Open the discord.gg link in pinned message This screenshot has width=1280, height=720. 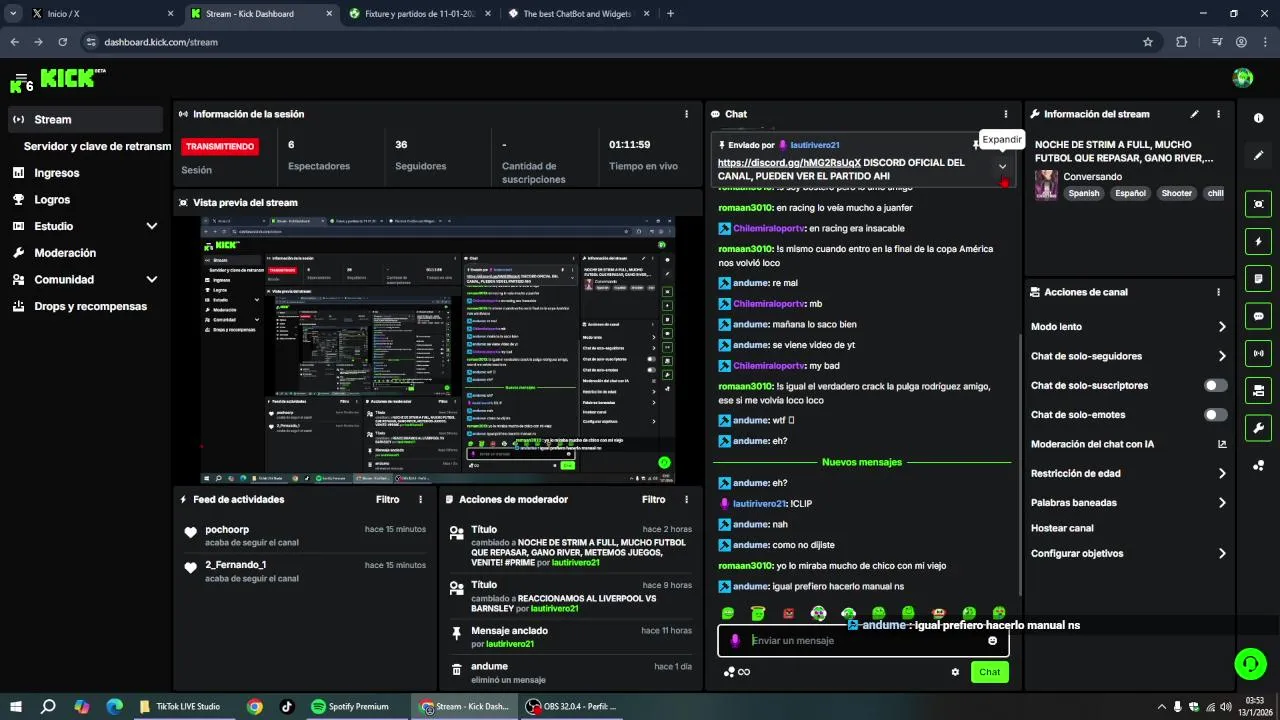[789, 162]
